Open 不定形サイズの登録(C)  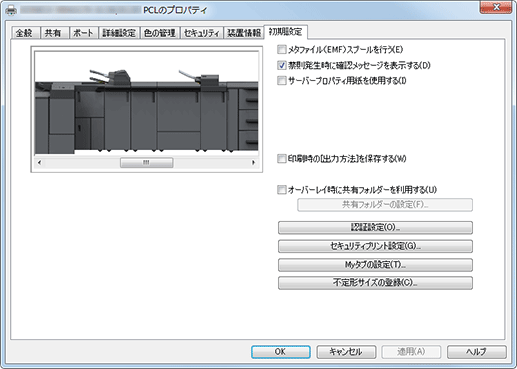tap(375, 283)
